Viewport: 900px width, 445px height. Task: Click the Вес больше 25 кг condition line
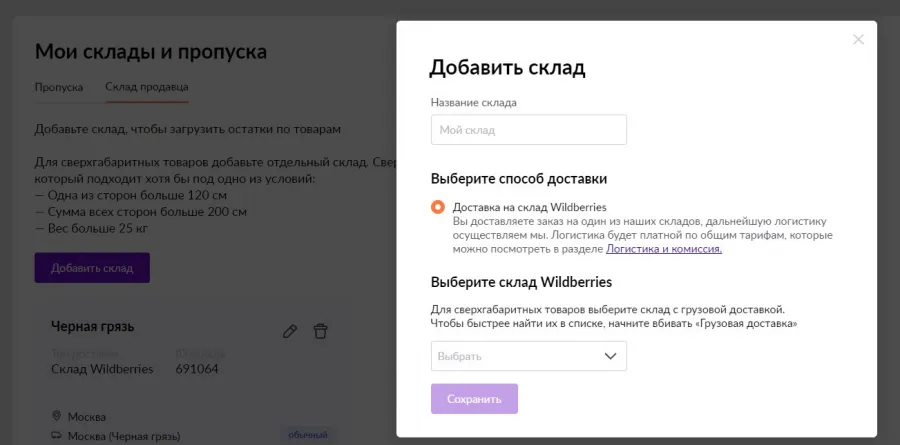[91, 229]
